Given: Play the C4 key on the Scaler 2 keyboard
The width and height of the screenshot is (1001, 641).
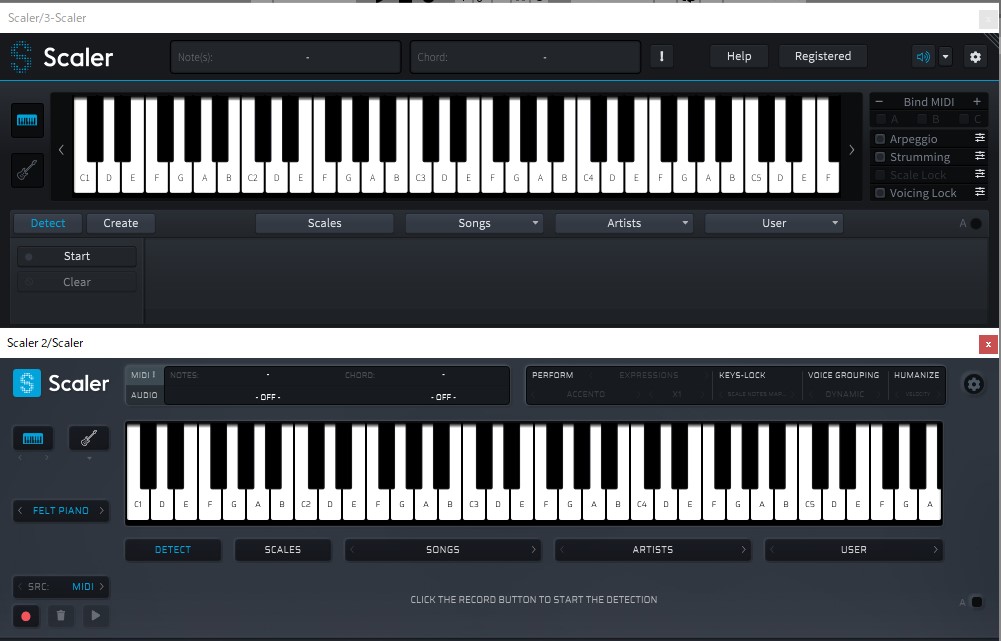Looking at the screenshot, I should [x=642, y=504].
